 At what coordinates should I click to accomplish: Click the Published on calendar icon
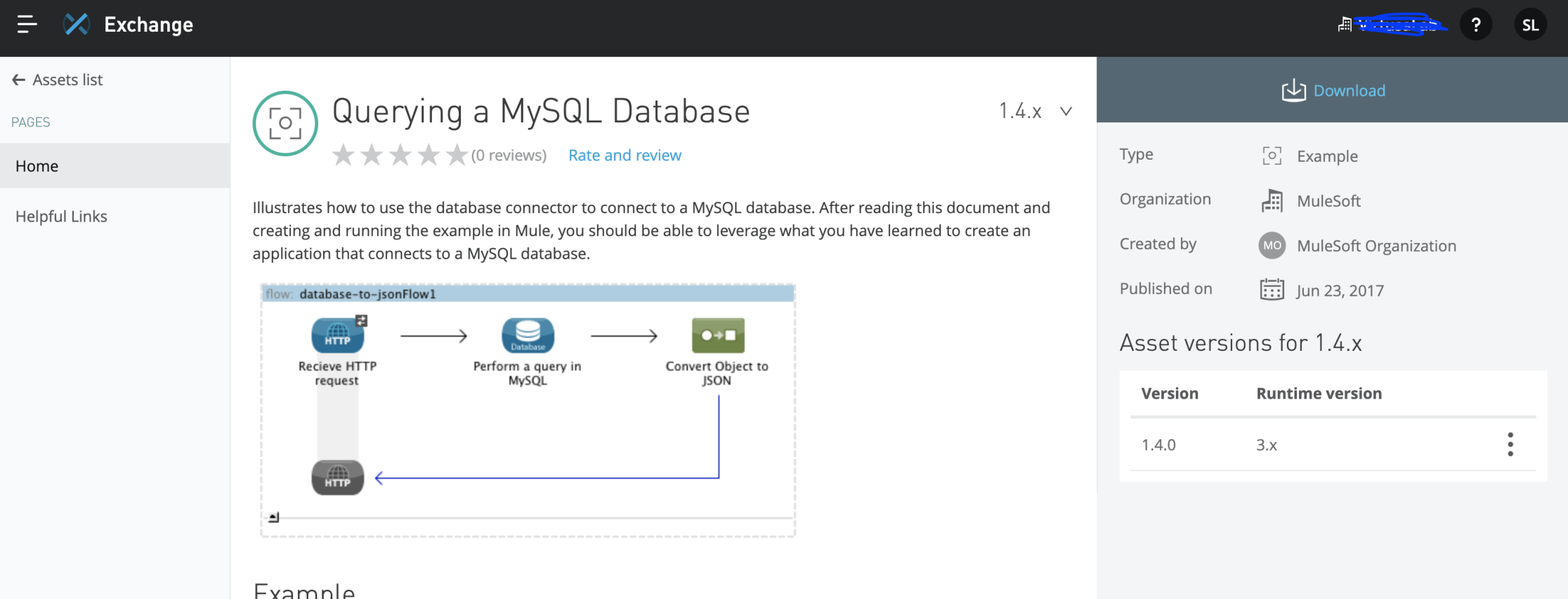(1272, 290)
